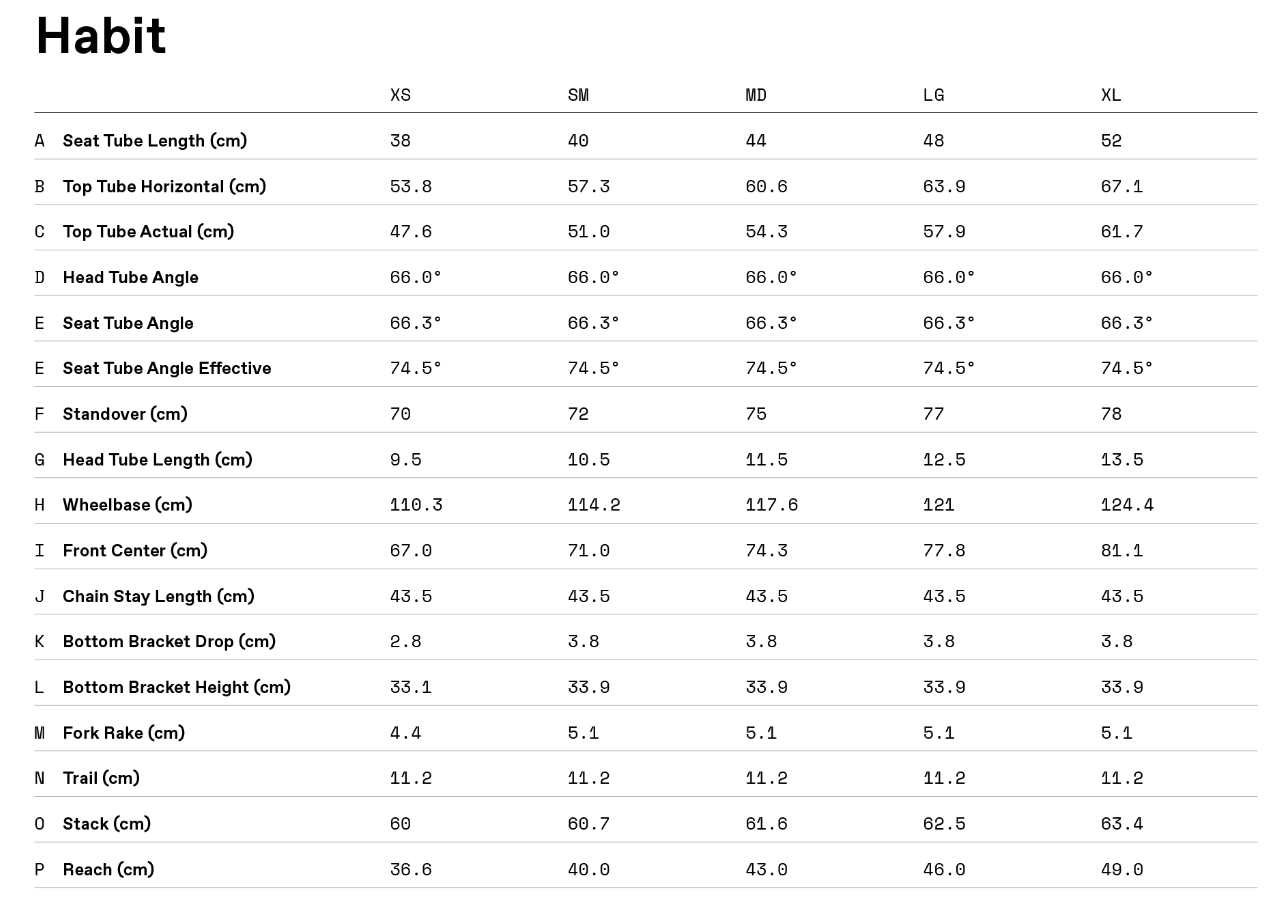Click the 117.6 wheelbase value for MD
1280x918 pixels.
click(771, 505)
